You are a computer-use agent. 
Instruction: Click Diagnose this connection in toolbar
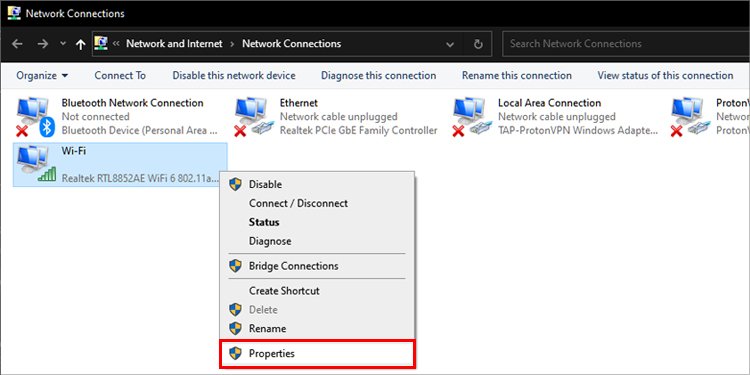pyautogui.click(x=378, y=76)
